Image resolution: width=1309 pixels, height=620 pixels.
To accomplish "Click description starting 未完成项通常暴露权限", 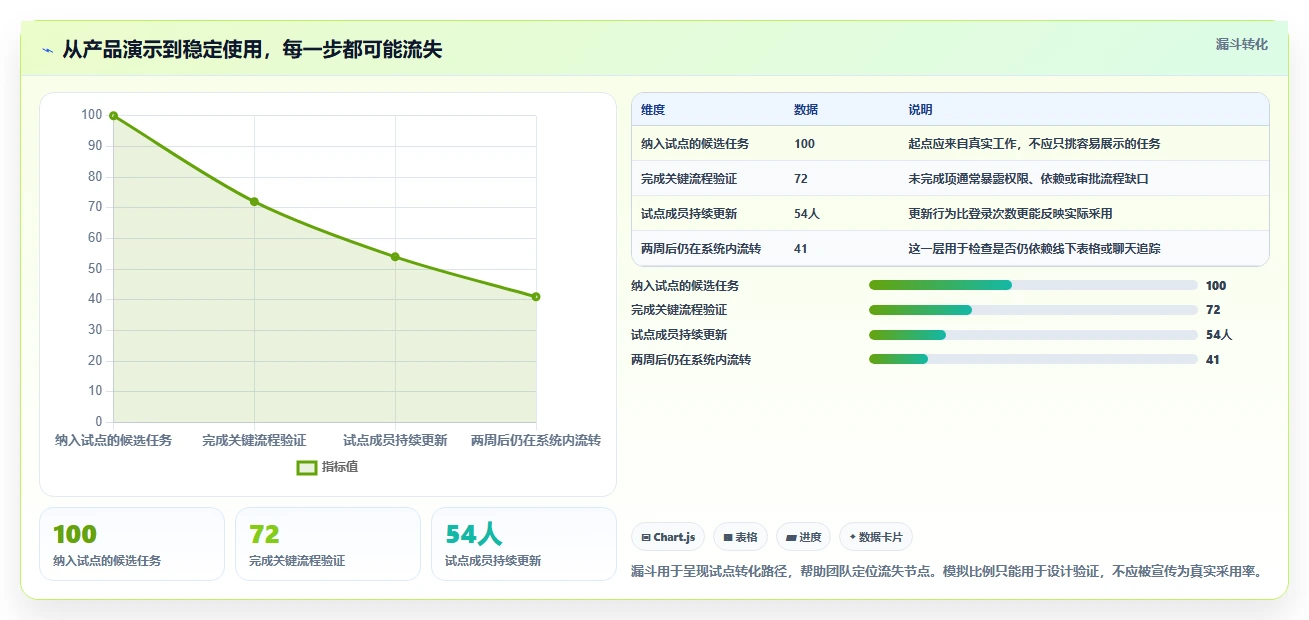I will [1028, 179].
